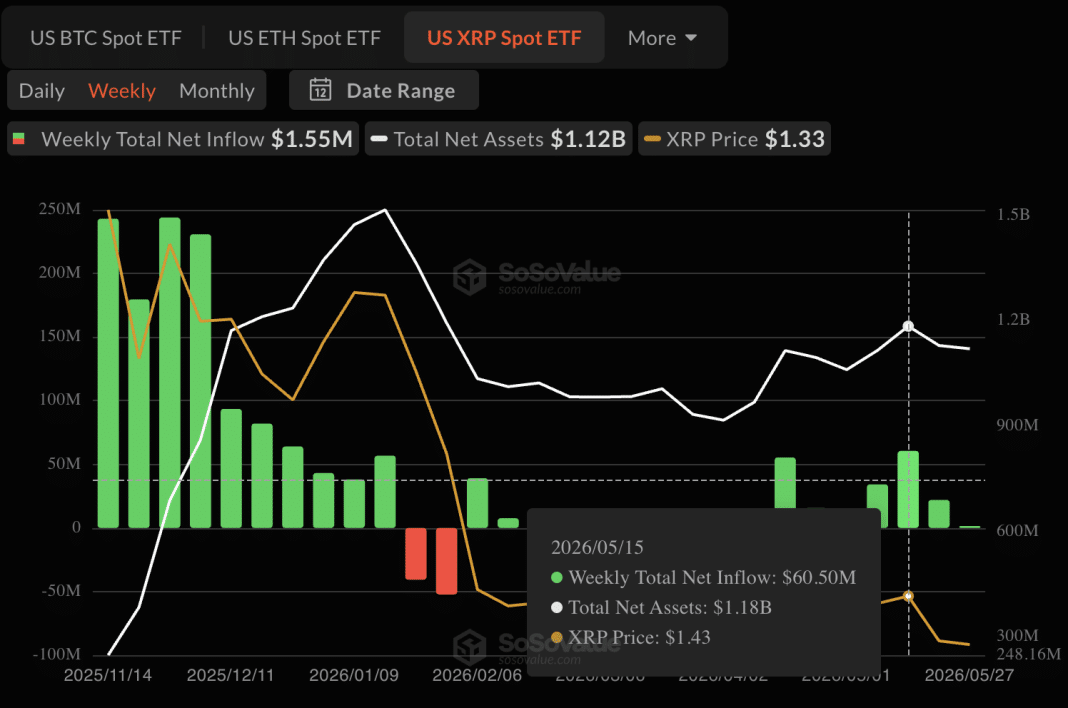Click the 2026/05/15 highlighted green bar
Screen dimensions: 1068x708
click(x=908, y=489)
